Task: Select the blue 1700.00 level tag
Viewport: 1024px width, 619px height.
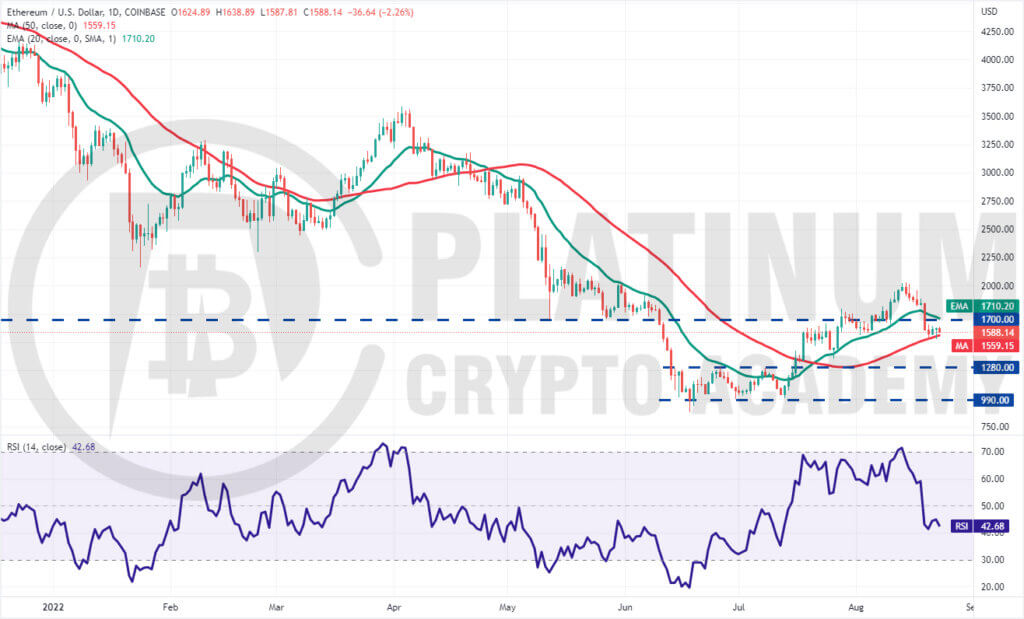Action: coord(996,319)
